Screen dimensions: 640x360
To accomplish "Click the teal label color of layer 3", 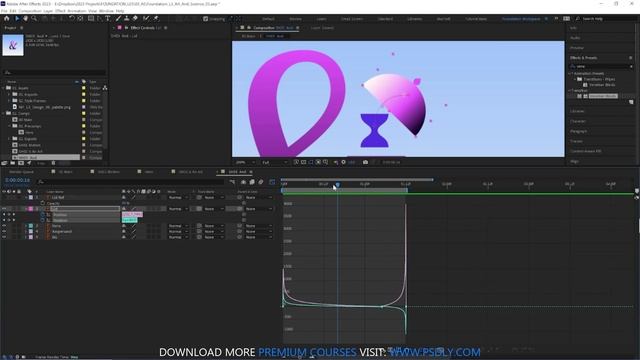I will [31, 226].
